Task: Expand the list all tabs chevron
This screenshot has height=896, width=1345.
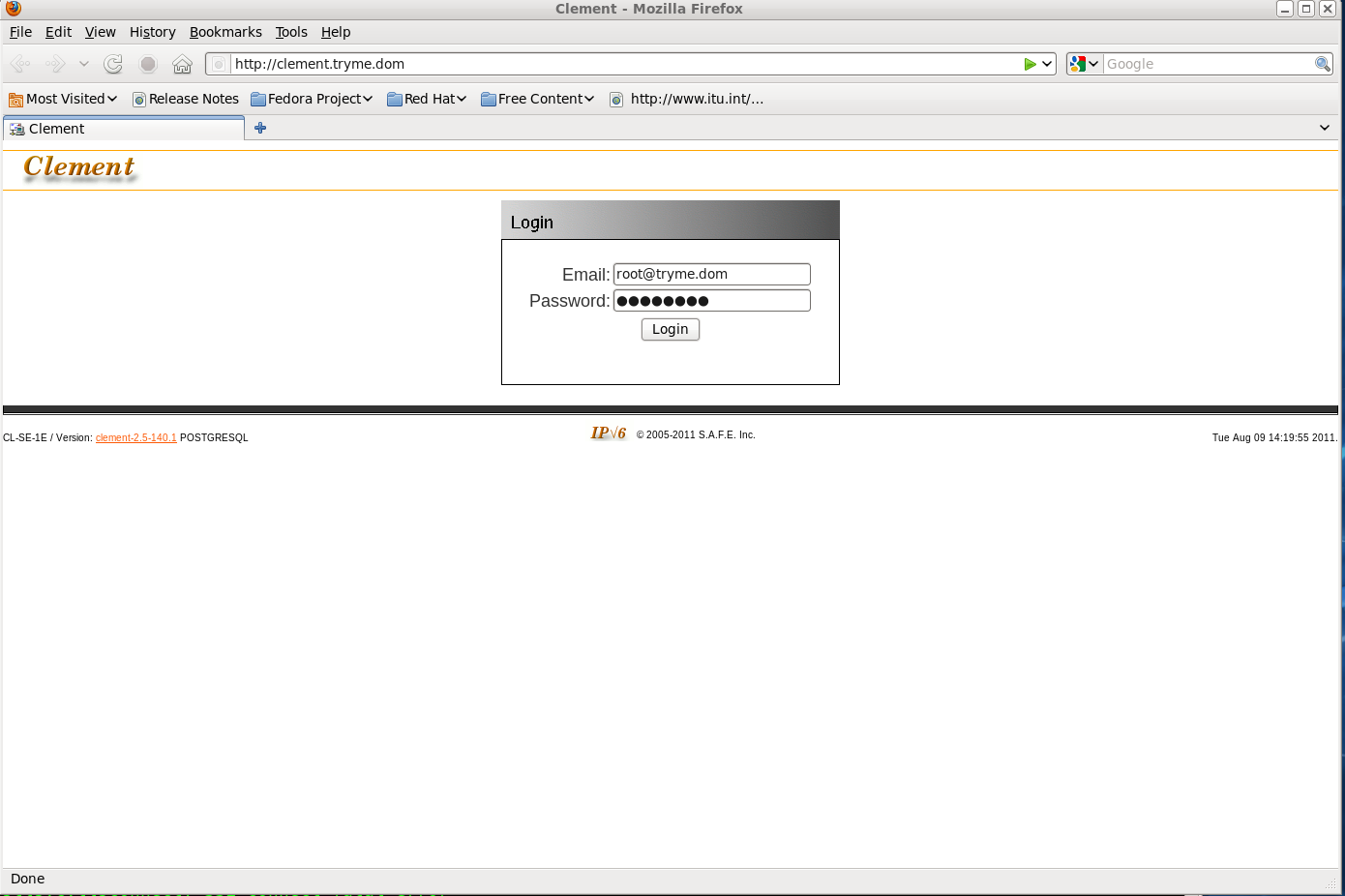Action: pyautogui.click(x=1325, y=128)
